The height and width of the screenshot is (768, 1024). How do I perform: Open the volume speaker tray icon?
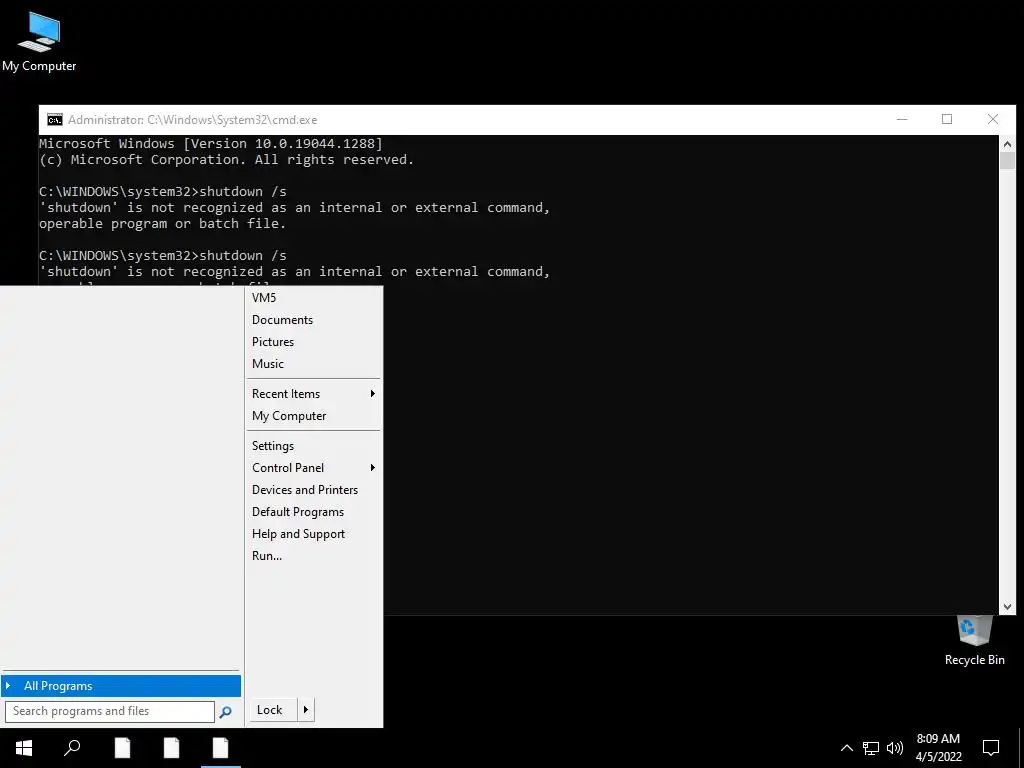[x=895, y=748]
